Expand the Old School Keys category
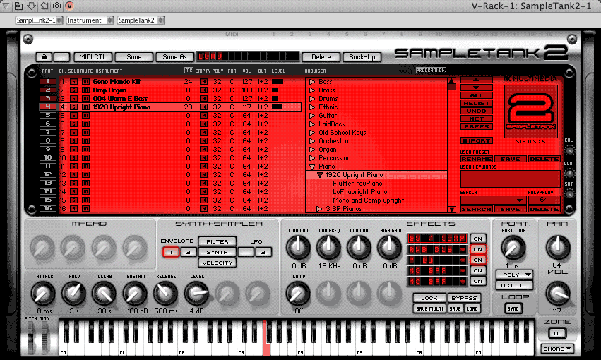 312,133
